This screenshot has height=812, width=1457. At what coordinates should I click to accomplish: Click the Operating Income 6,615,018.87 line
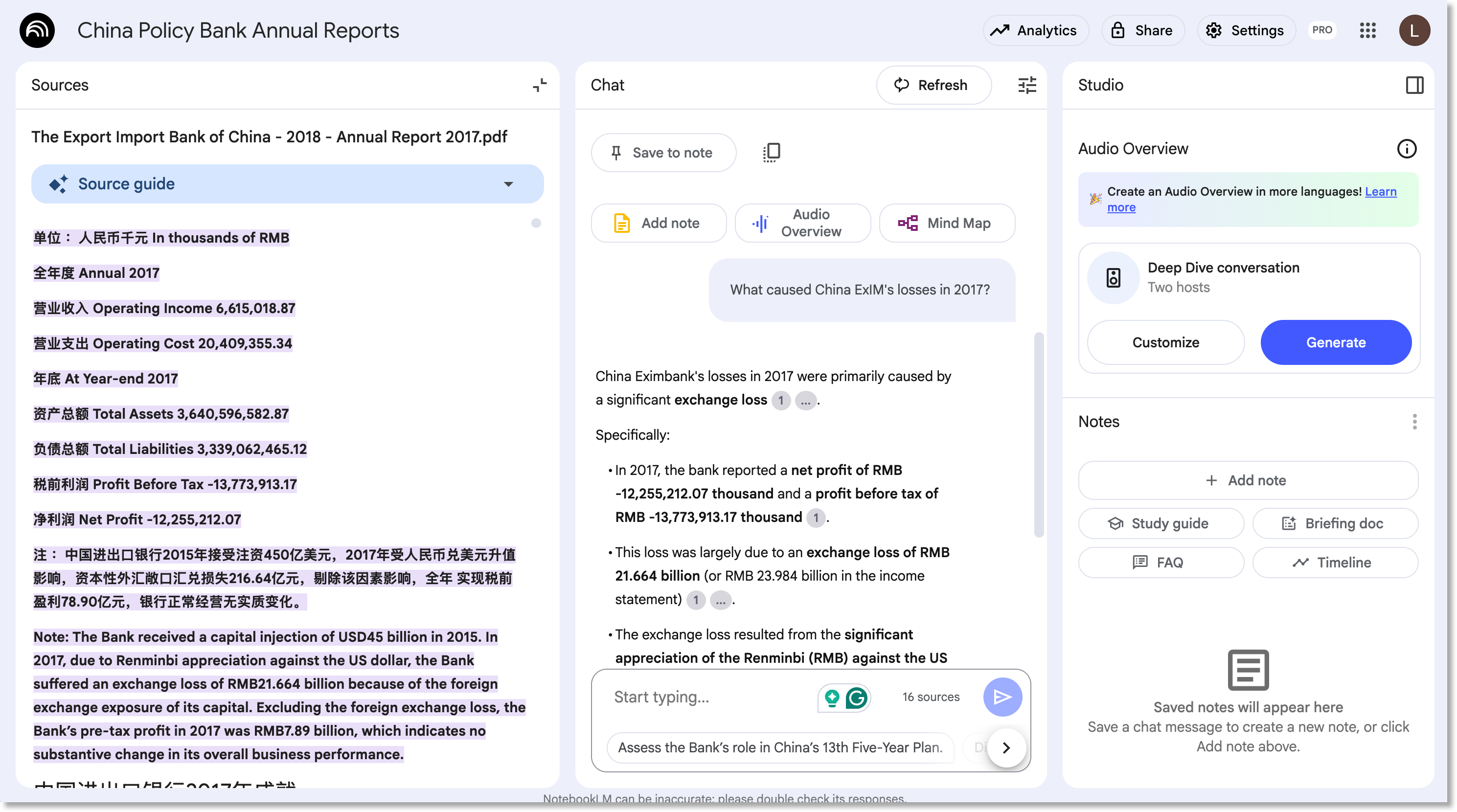tap(164, 308)
